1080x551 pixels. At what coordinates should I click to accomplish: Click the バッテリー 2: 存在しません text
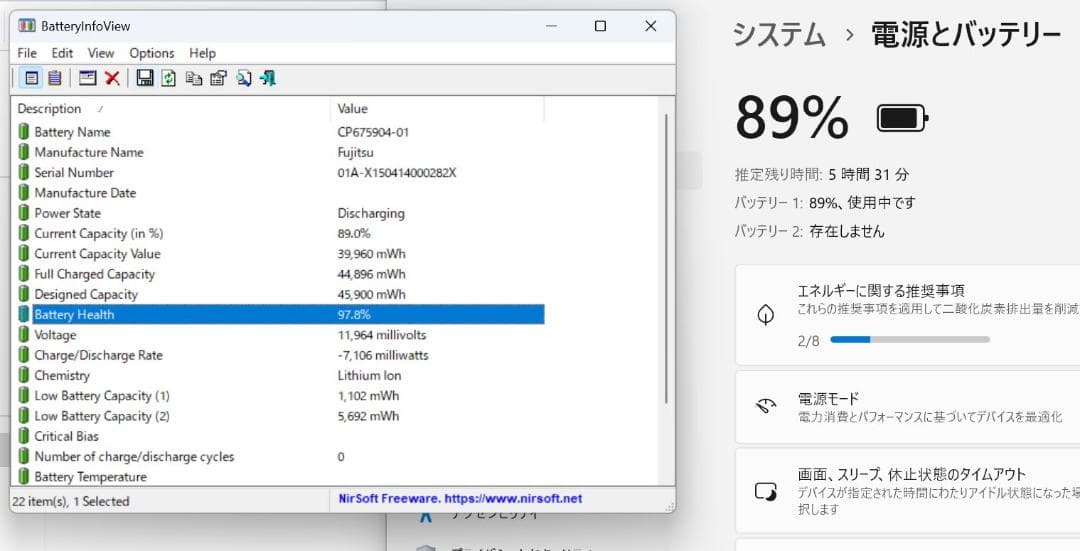pyautogui.click(x=809, y=231)
